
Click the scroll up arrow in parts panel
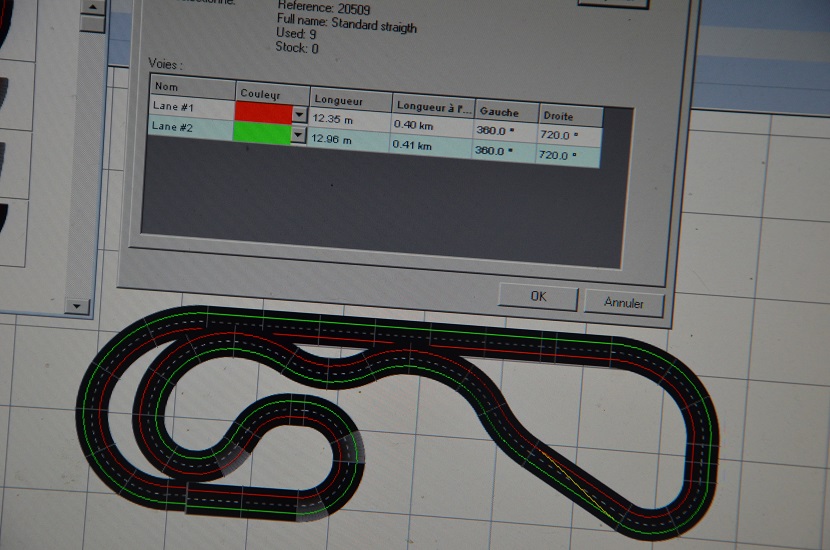click(93, 7)
